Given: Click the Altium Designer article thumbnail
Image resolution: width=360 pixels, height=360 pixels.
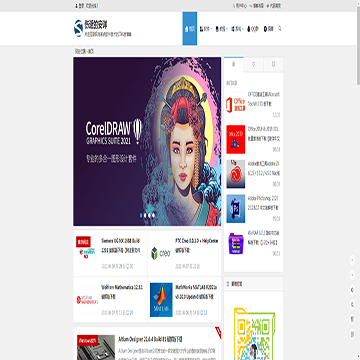Looking at the screenshot, I should [96, 347].
